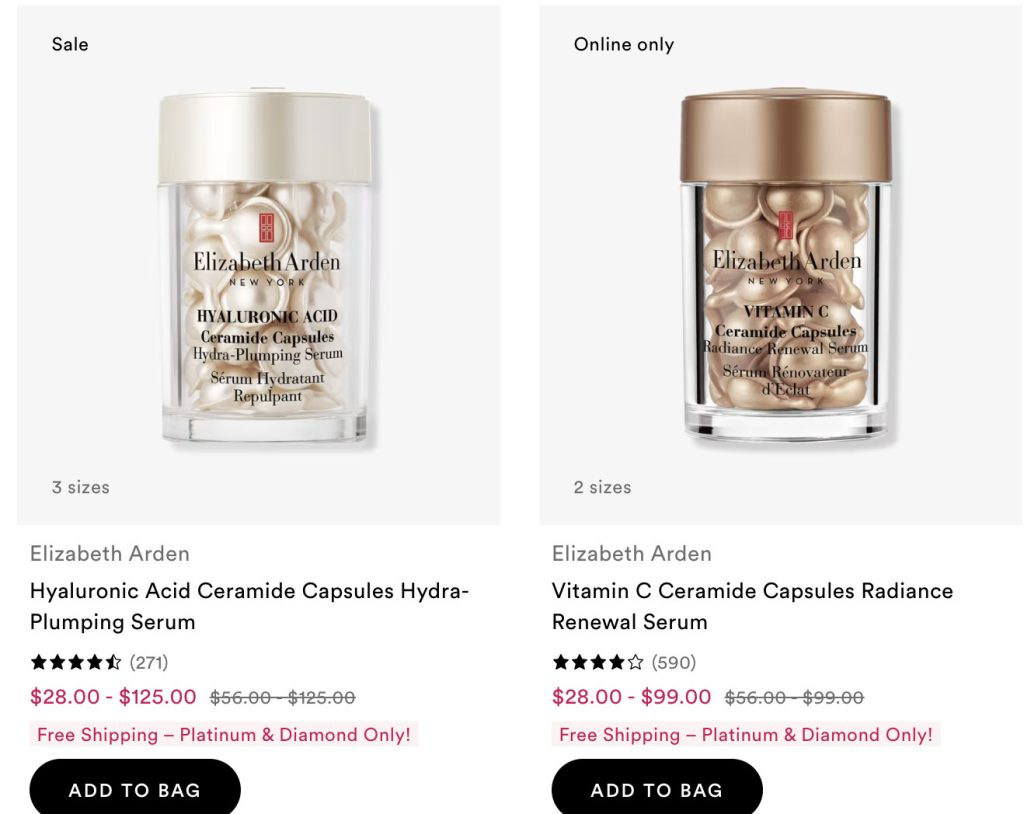Open the Hyaluronic Acid Ceramide Capsules product image
The image size is (1024, 814).
(x=265, y=268)
